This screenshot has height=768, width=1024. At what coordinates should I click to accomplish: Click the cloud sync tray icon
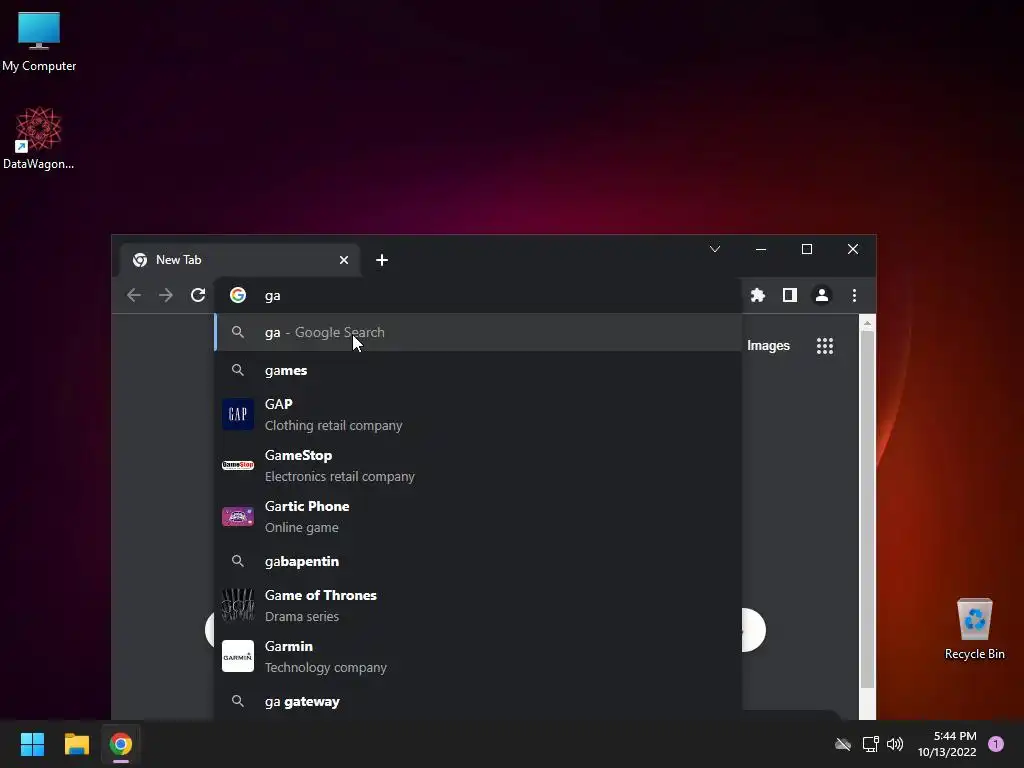[x=843, y=744]
